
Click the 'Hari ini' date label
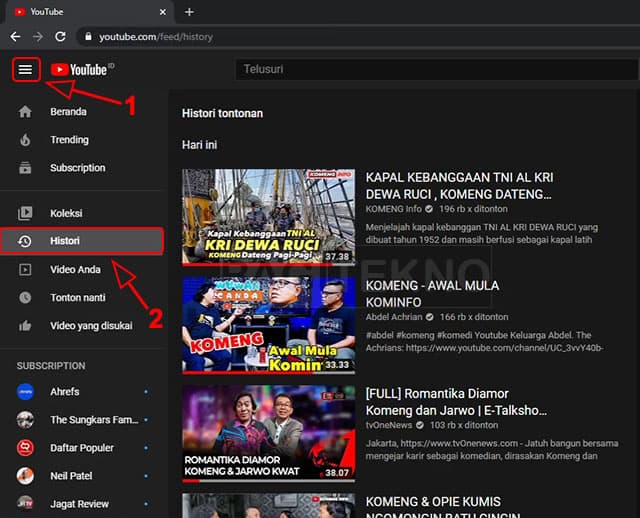point(200,145)
